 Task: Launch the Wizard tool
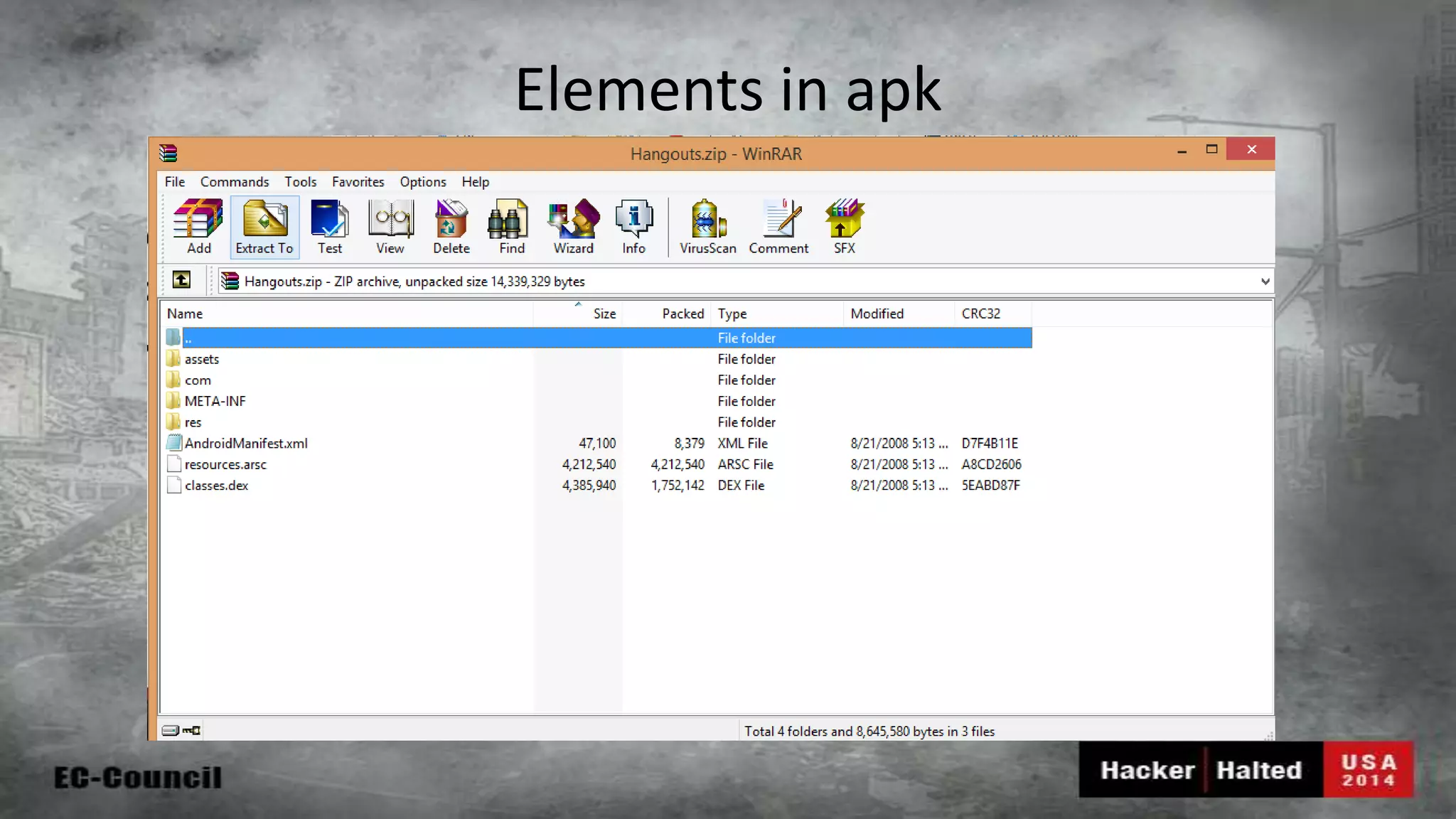pos(573,226)
